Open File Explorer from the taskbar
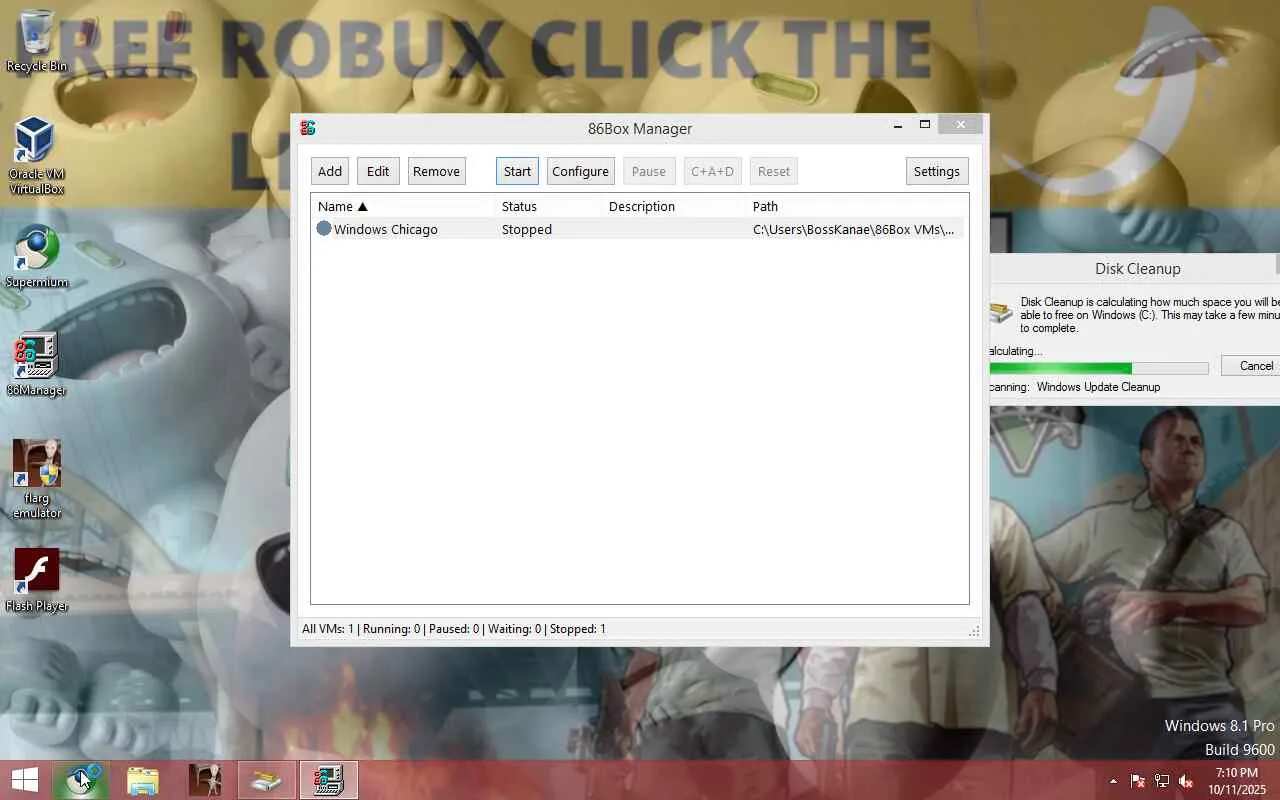Image resolution: width=1280 pixels, height=800 pixels. pos(143,780)
